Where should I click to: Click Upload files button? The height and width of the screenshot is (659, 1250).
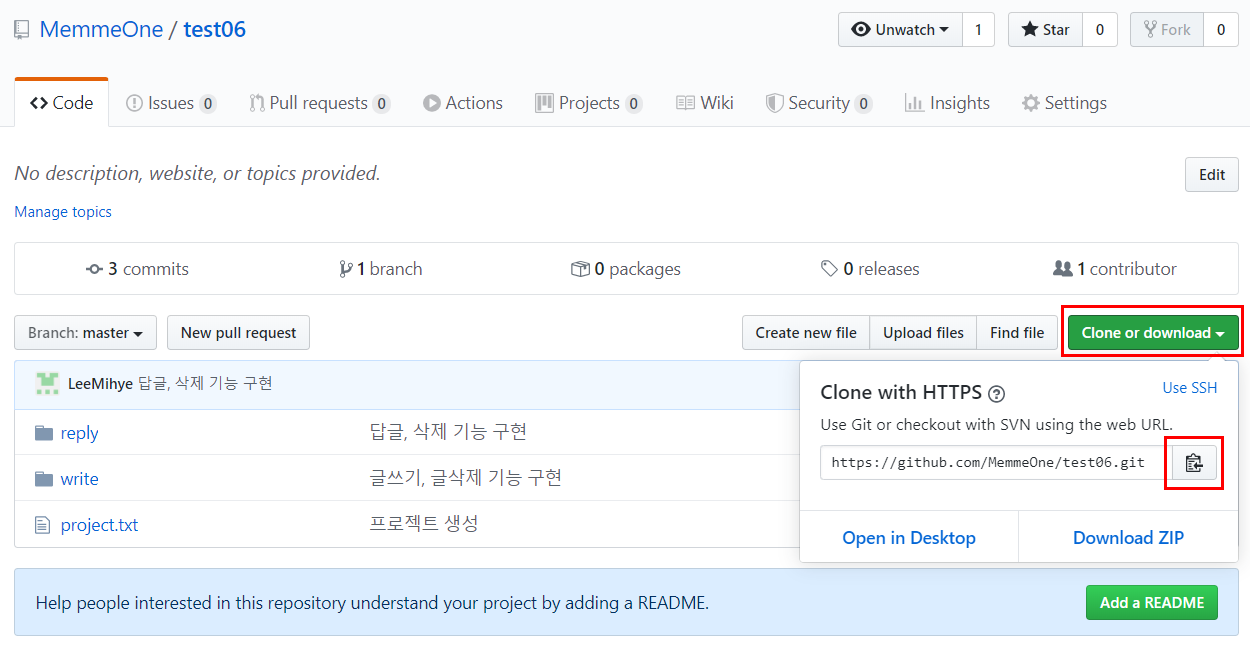pyautogui.click(x=923, y=333)
